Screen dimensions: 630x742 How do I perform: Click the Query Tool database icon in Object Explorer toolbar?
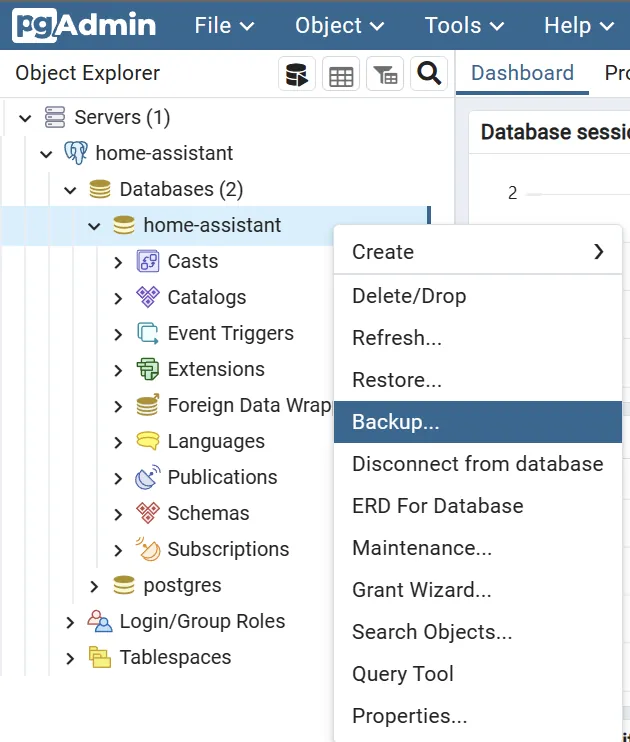tap(296, 74)
